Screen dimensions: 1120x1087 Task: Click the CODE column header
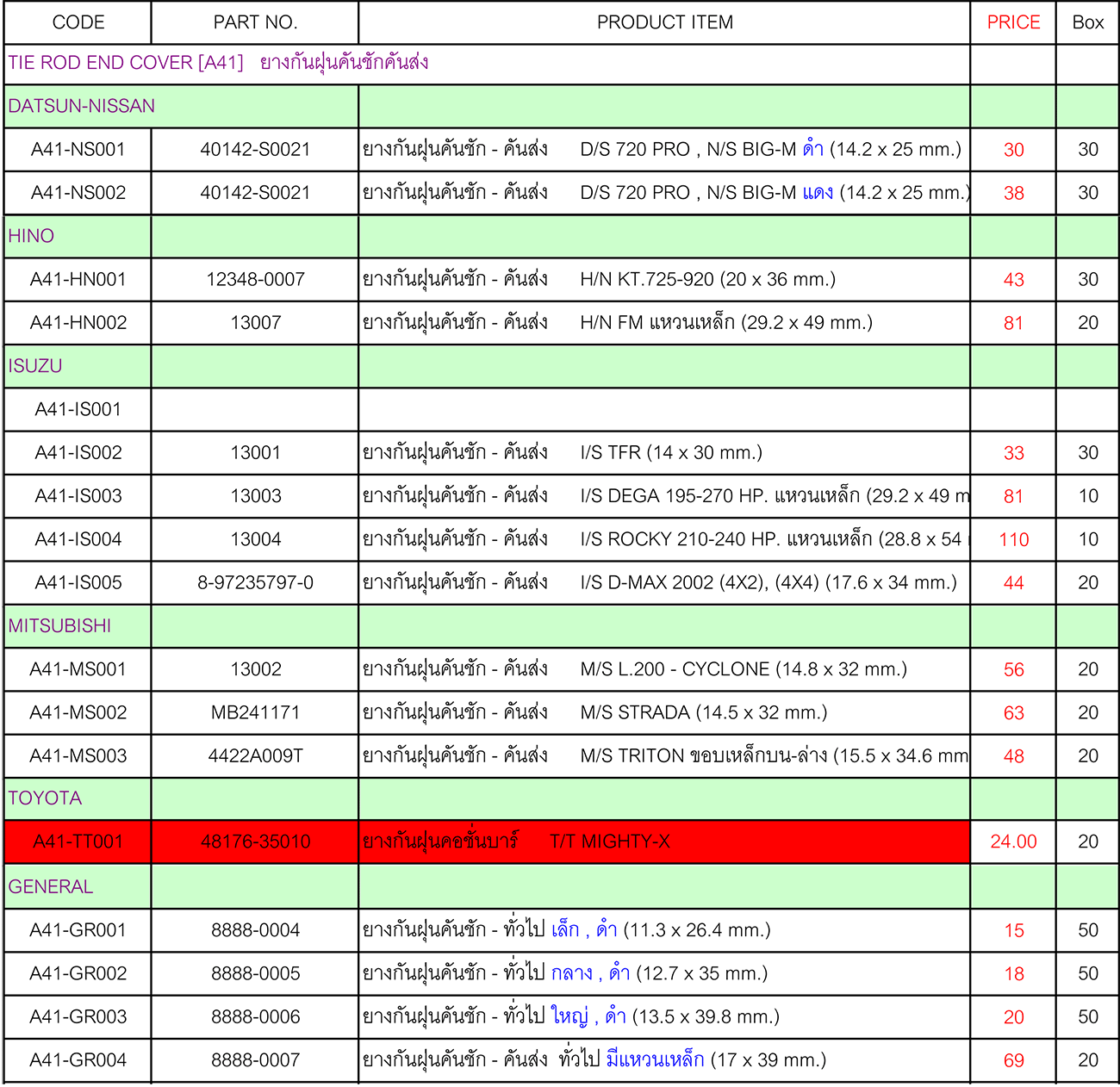[78, 22]
